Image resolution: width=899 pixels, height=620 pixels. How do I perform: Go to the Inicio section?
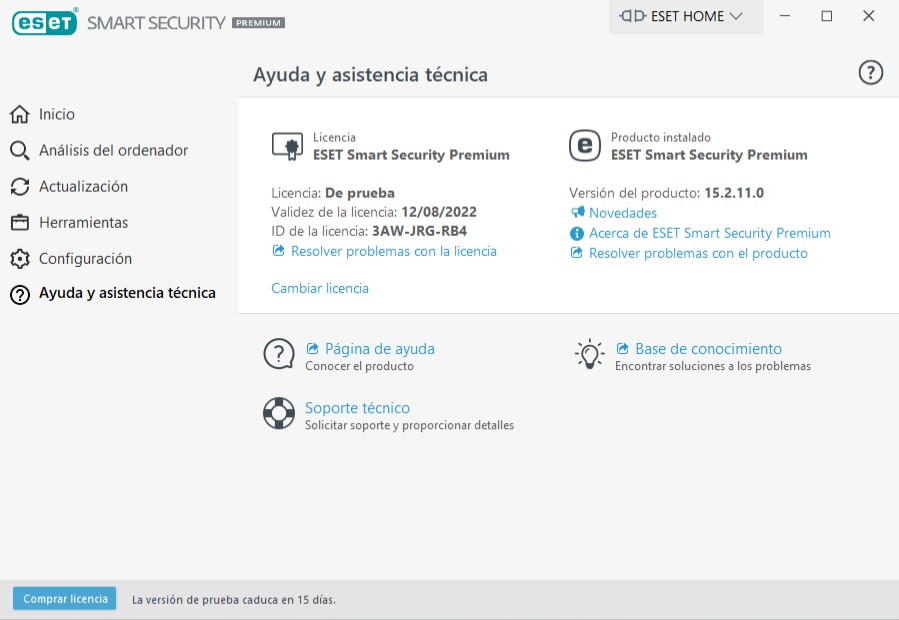(x=57, y=114)
